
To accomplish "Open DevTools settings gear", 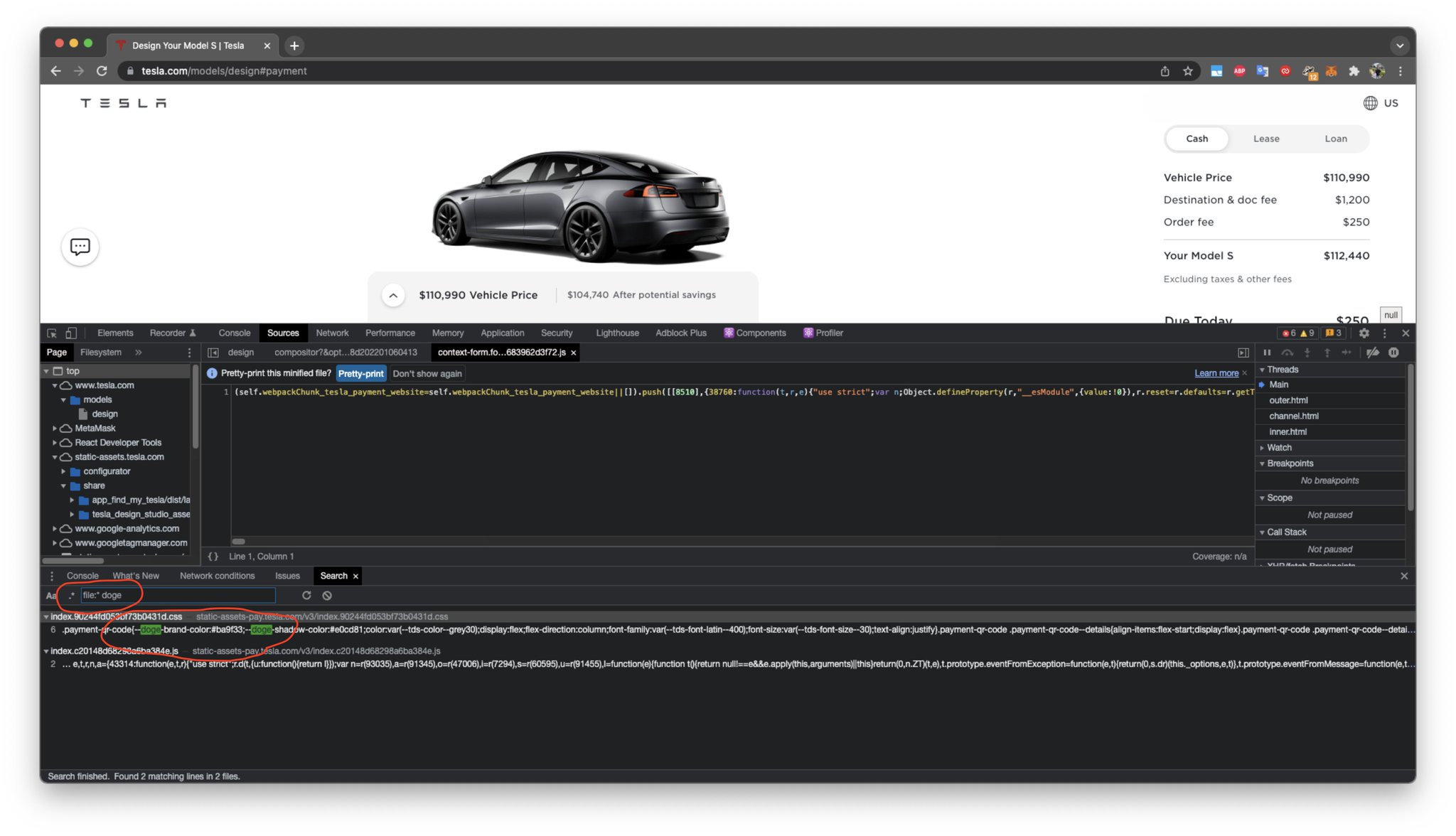I will pos(1364,333).
